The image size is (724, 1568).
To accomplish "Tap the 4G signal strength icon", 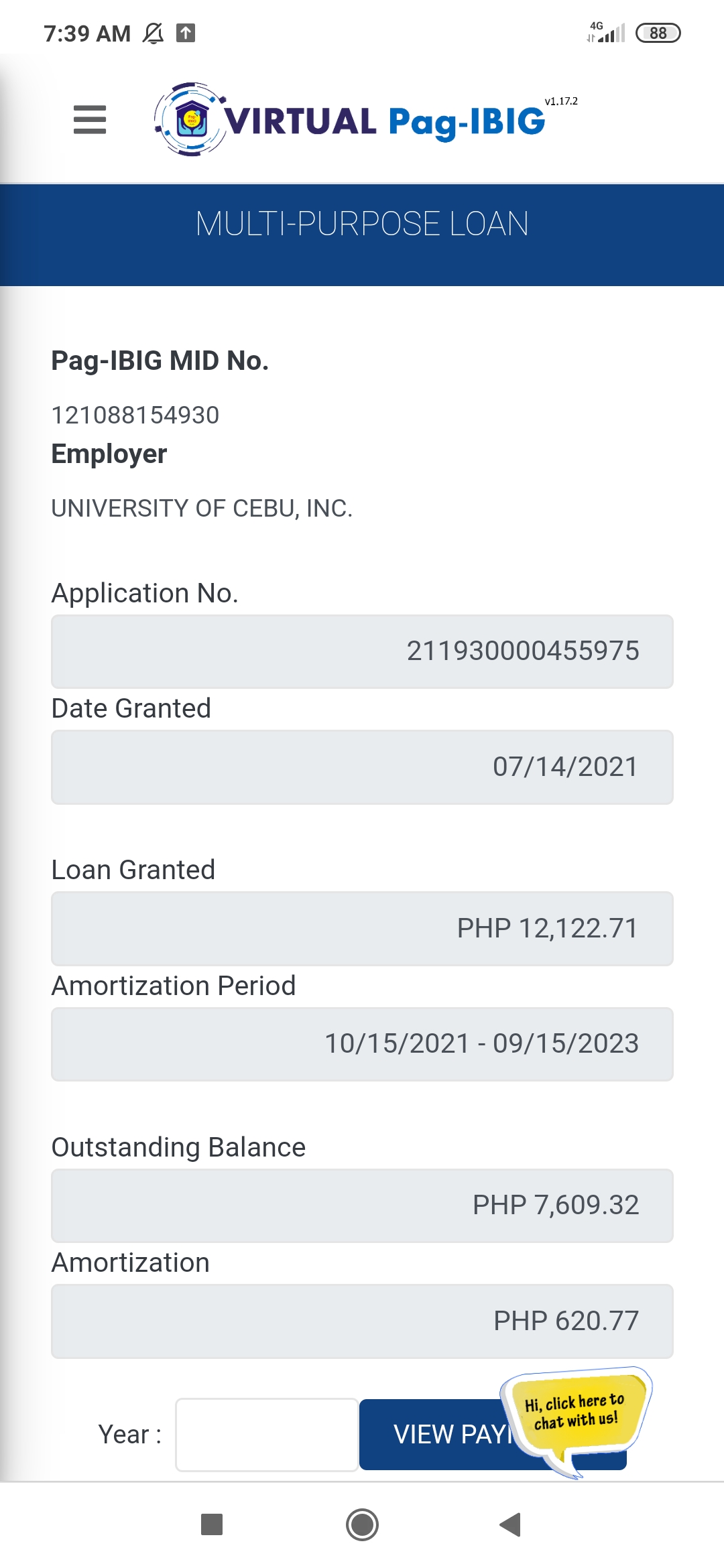I will (606, 32).
